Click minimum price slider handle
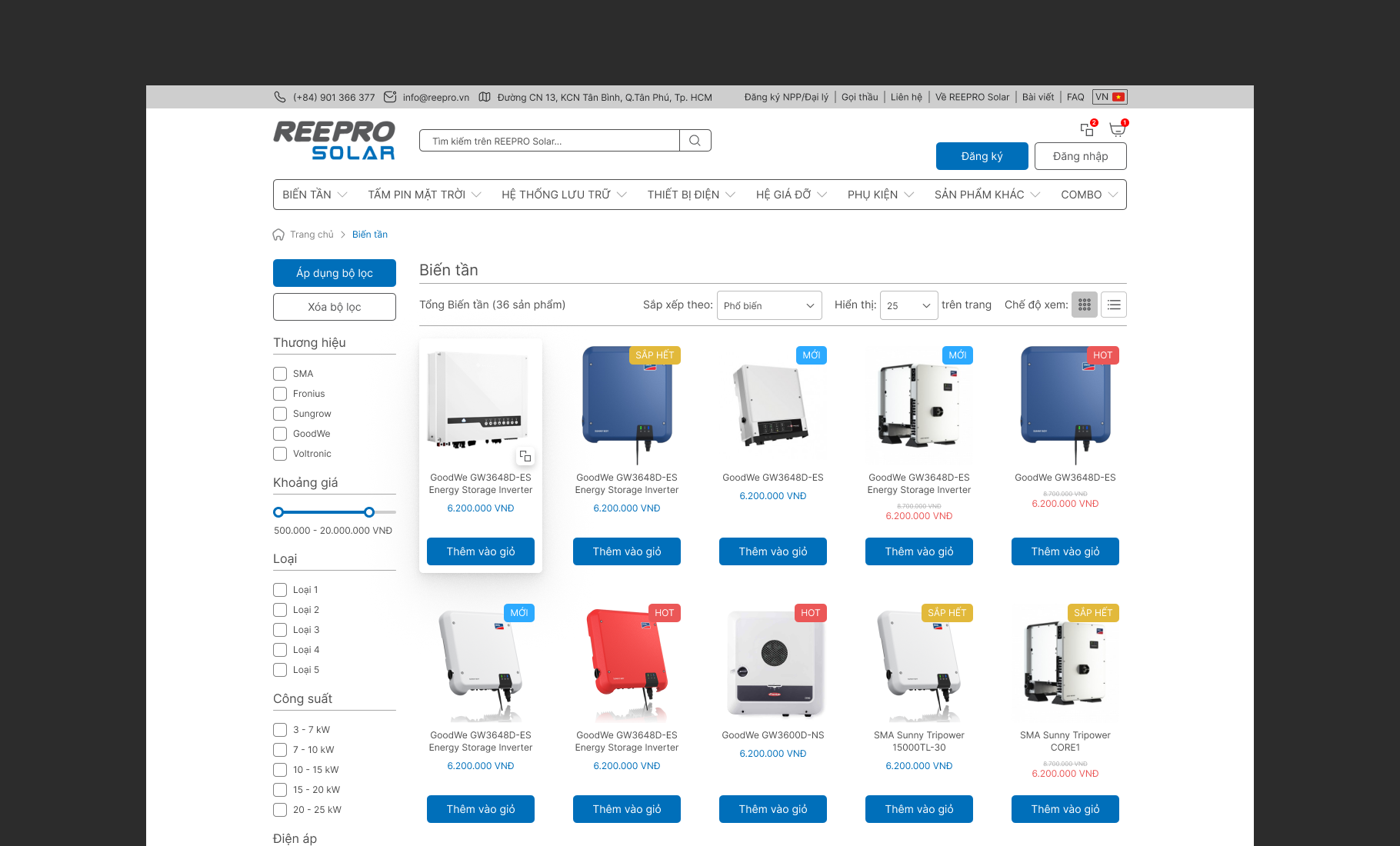Viewport: 1400px width, 846px height. (x=278, y=512)
